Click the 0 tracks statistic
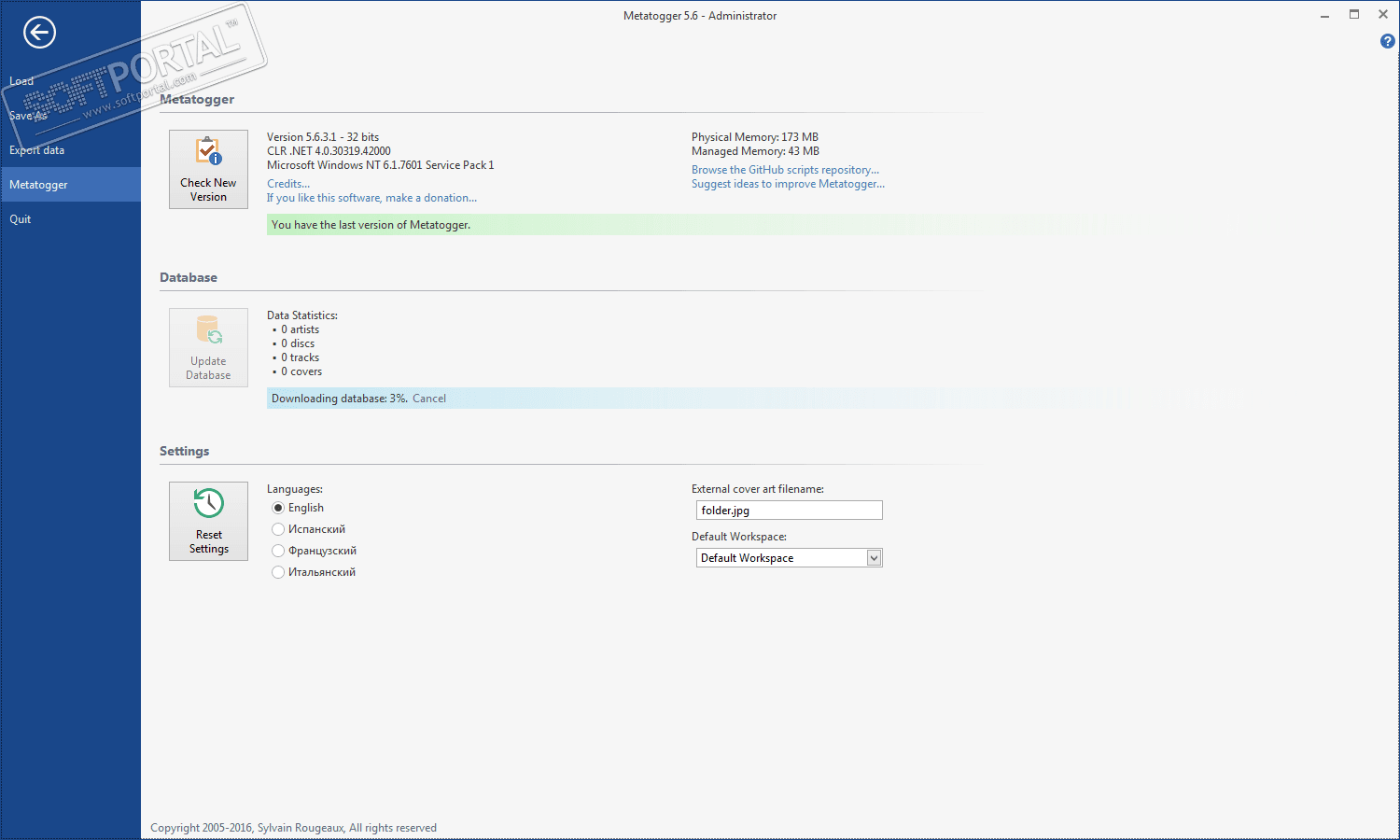1400x840 pixels. coord(300,357)
